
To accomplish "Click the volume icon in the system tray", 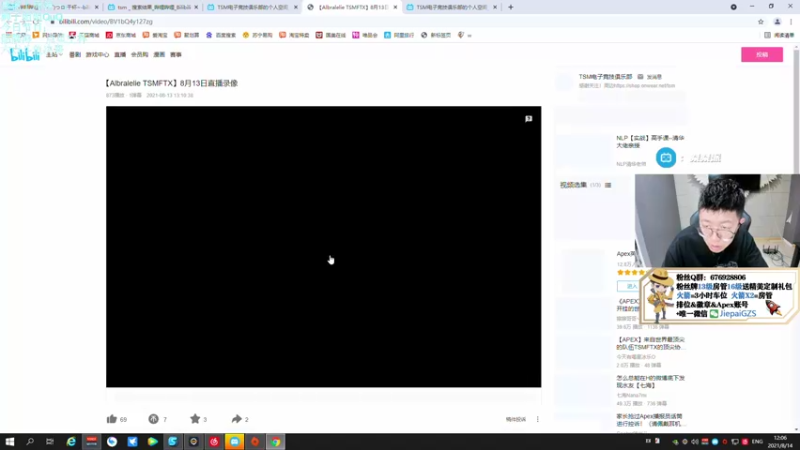I will [x=694, y=442].
